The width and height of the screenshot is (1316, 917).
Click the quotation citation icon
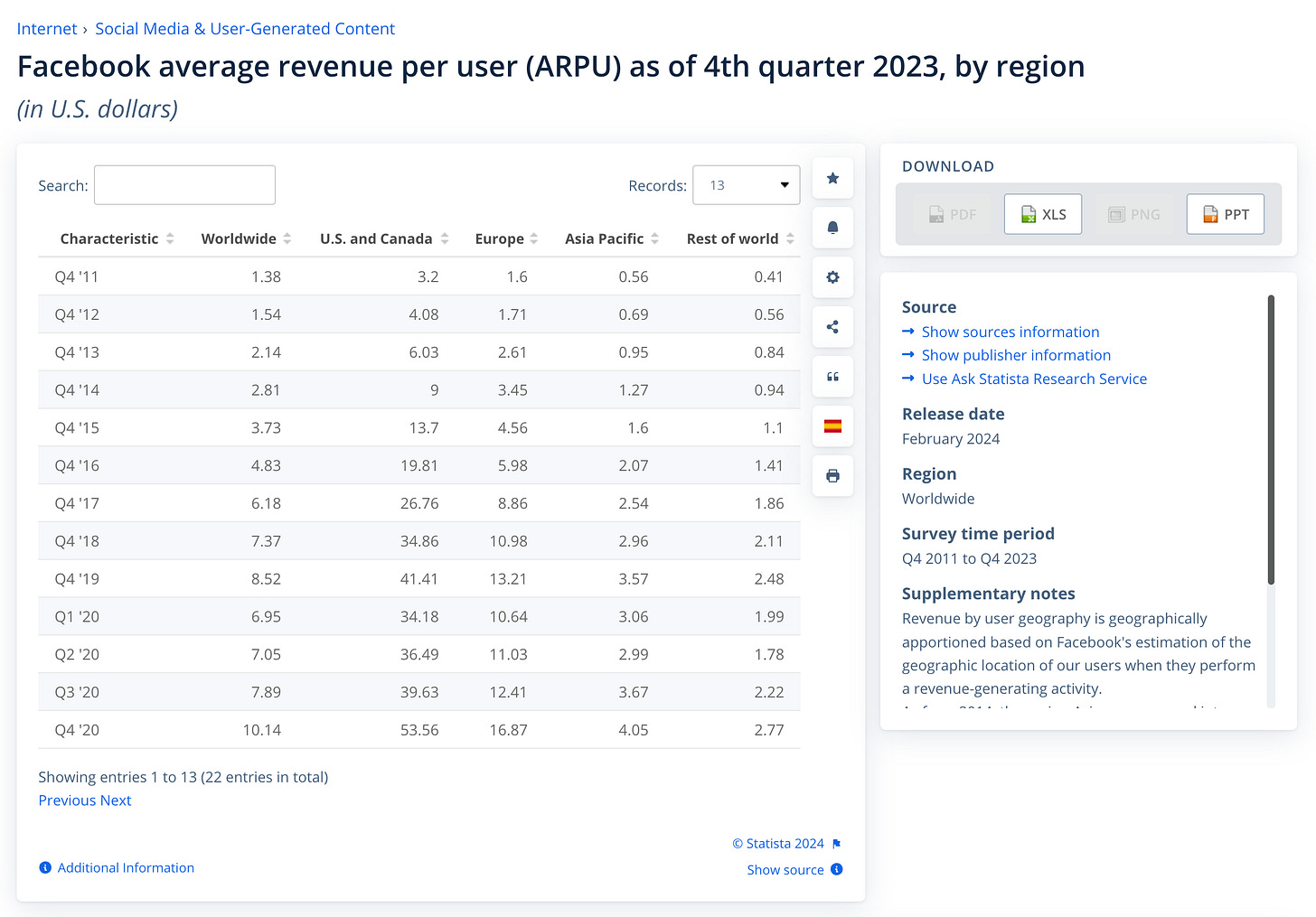coord(832,377)
